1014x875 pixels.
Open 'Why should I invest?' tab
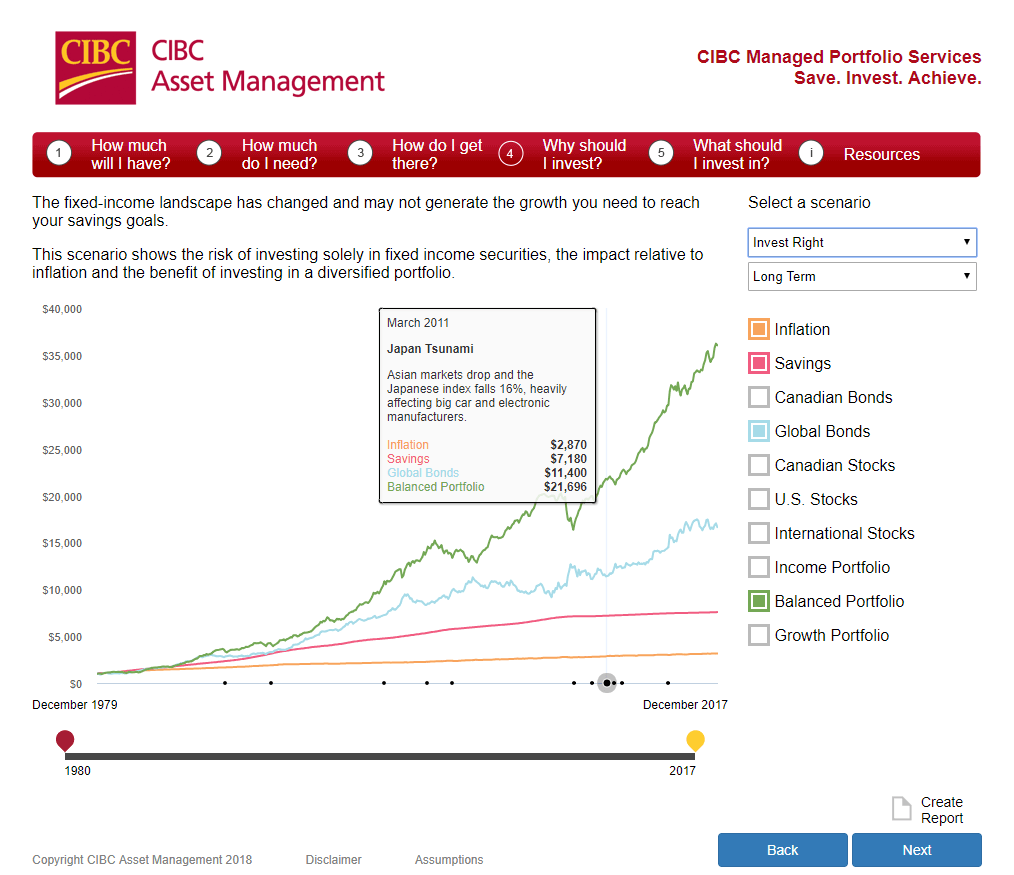pos(585,155)
